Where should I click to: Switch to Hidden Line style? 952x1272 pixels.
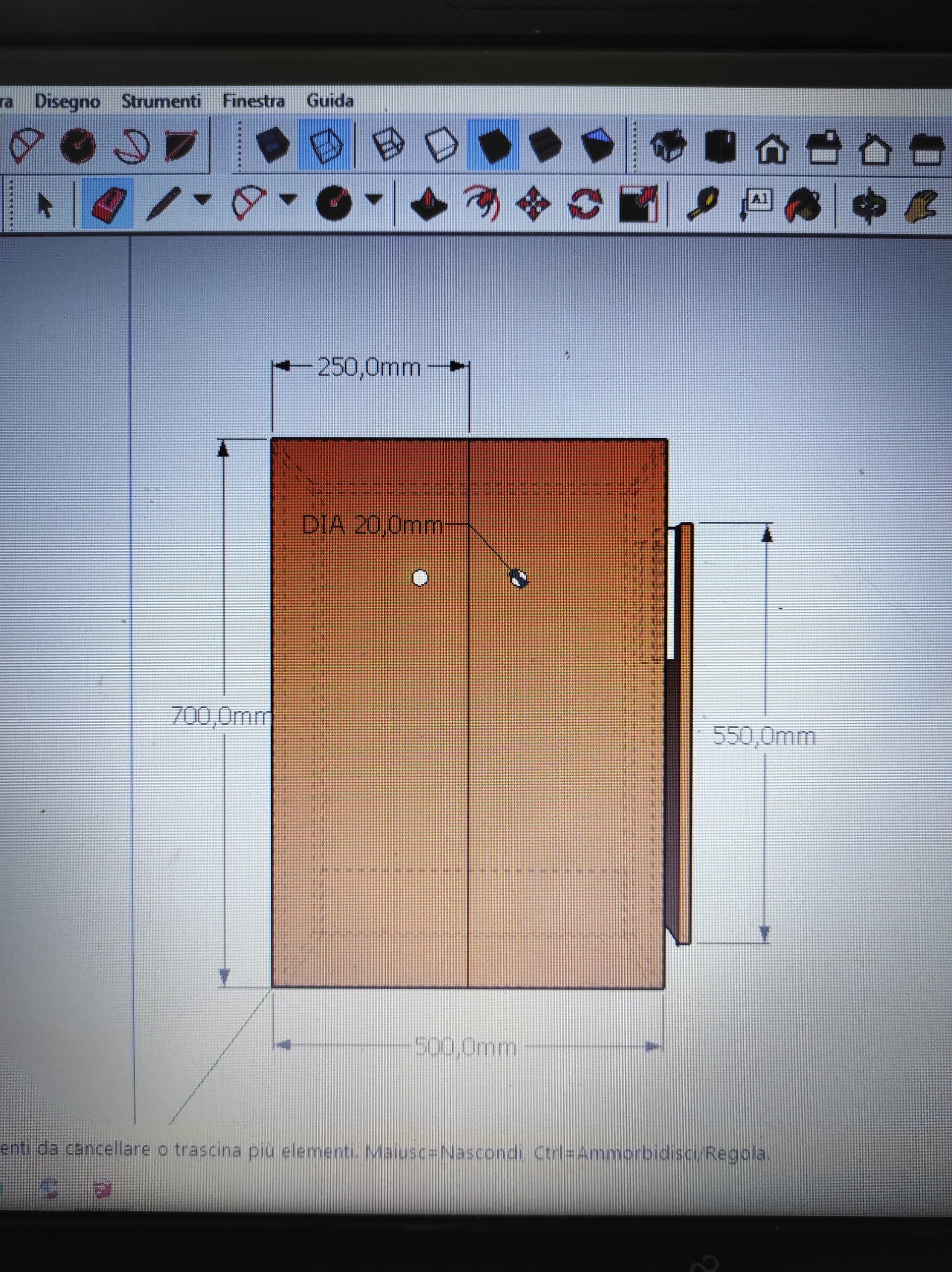441,144
